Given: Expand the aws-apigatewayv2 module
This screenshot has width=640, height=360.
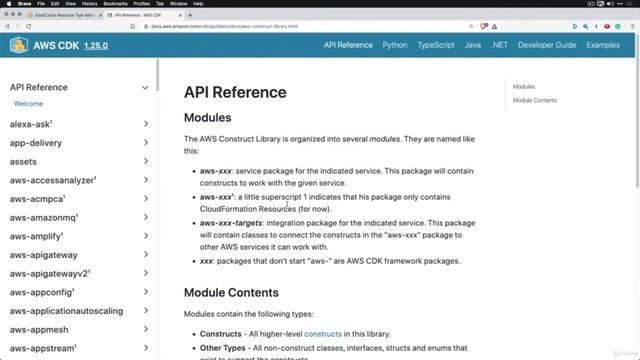Looking at the screenshot, I should point(146,273).
